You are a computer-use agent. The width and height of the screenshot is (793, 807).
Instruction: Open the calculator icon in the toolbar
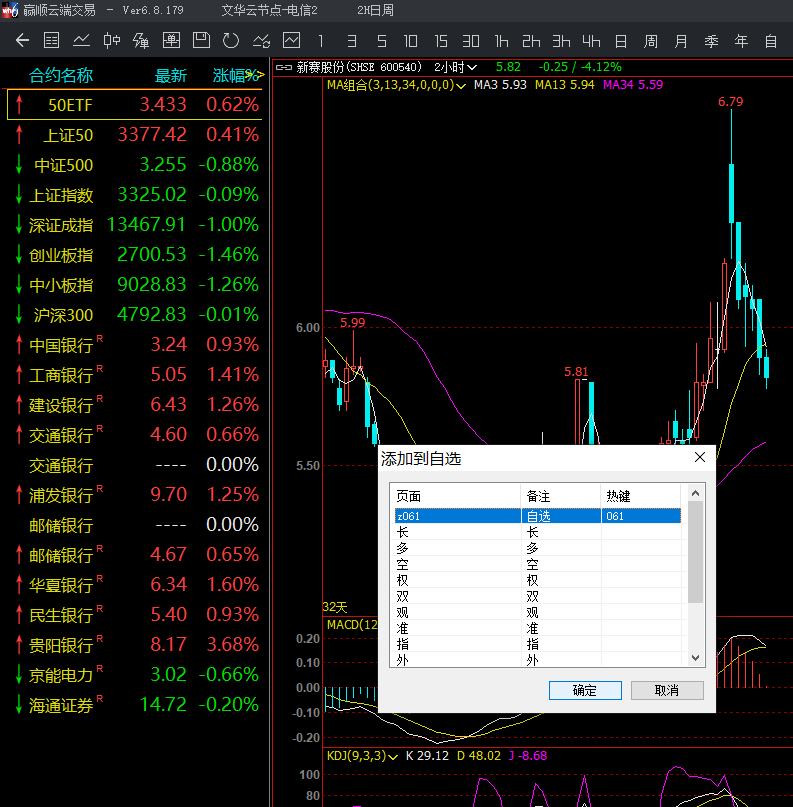click(171, 41)
